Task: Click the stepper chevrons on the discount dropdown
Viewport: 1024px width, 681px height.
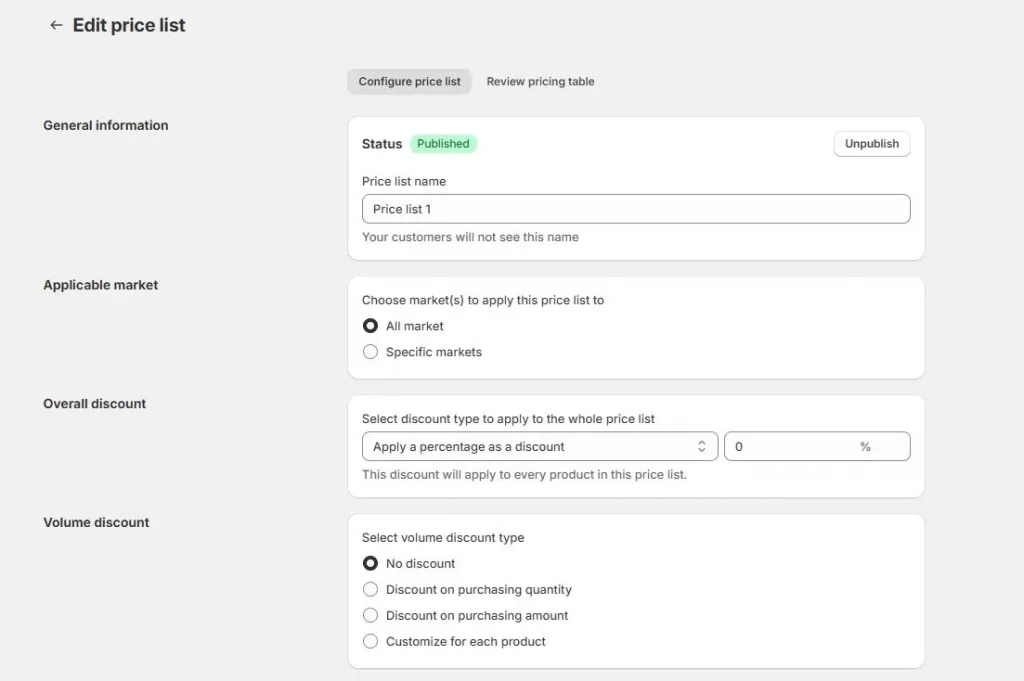Action: [x=703, y=446]
